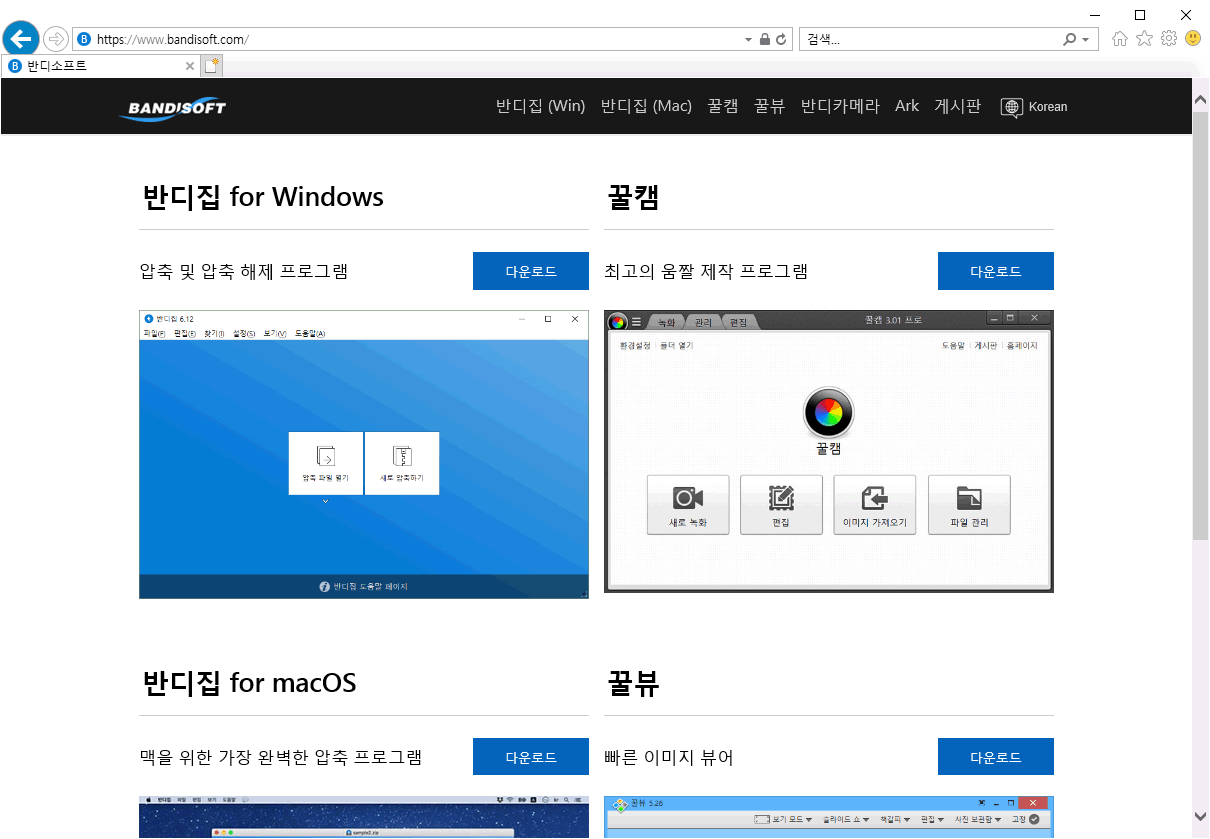This screenshot has width=1210, height=839.
Task: Click the smiley feedback icon
Action: (1193, 39)
